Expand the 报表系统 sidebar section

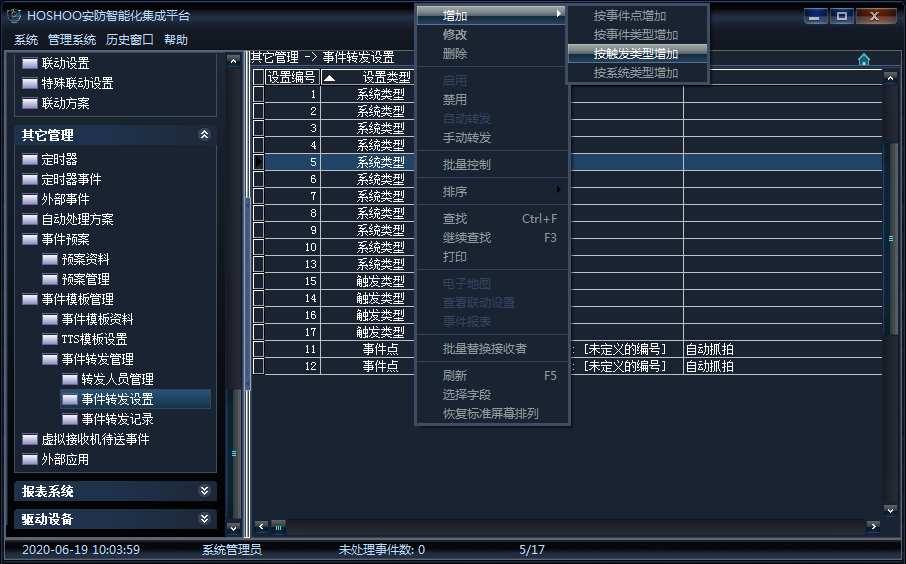(x=204, y=491)
